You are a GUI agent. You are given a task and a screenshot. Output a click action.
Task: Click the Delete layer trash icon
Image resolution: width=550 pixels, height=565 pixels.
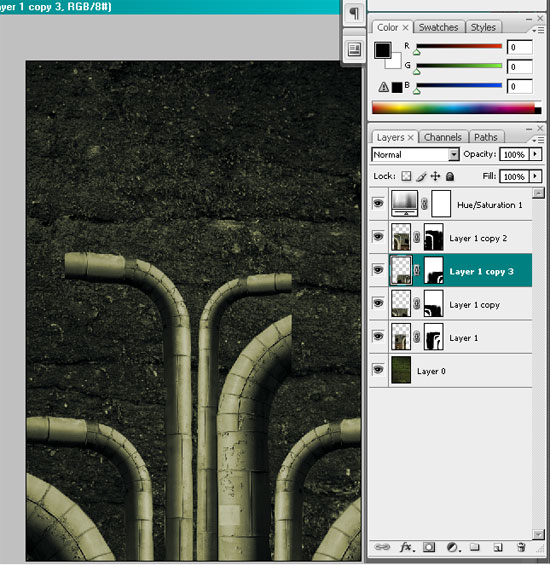(x=521, y=547)
